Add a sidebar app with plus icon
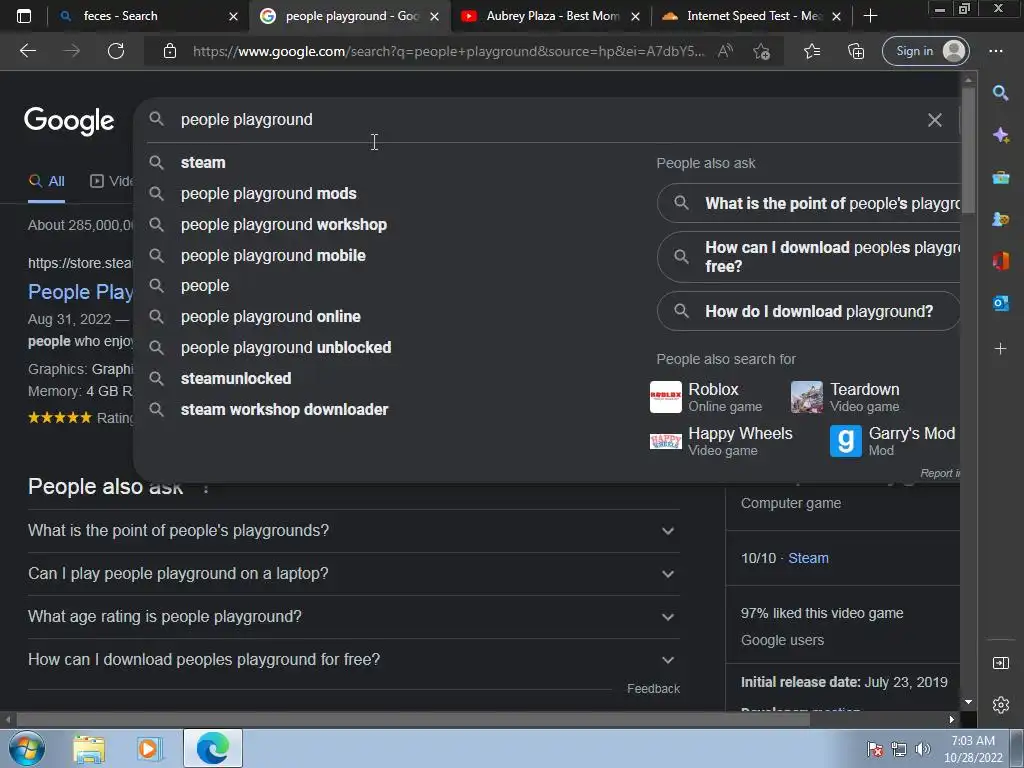This screenshot has width=1024, height=768. 1000,349
